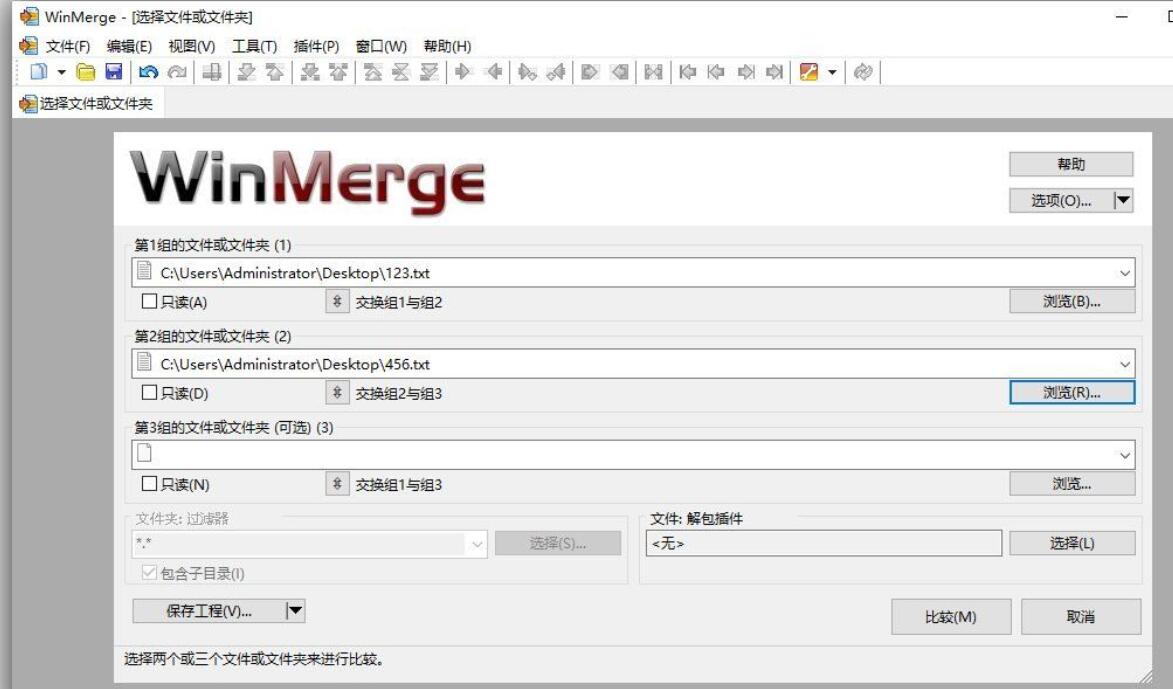Screen dimensions: 1173x689
Task: Click the Current Difference toolbar icon
Action: (401, 72)
